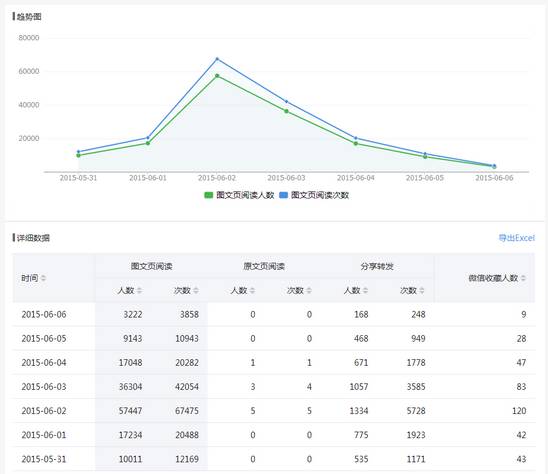The width and height of the screenshot is (548, 474).
Task: Sort table by 时间 column arrow
Action: coord(43,278)
